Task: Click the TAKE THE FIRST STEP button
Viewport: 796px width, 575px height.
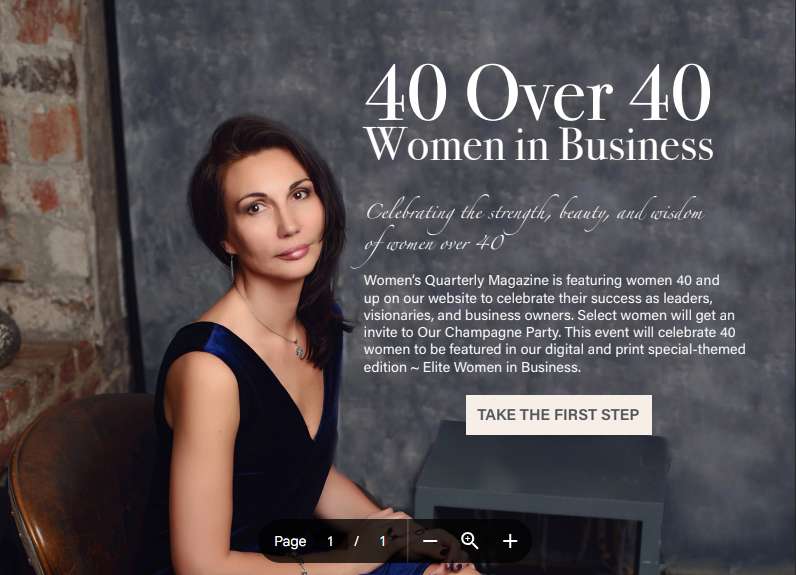Action: pyautogui.click(x=558, y=415)
